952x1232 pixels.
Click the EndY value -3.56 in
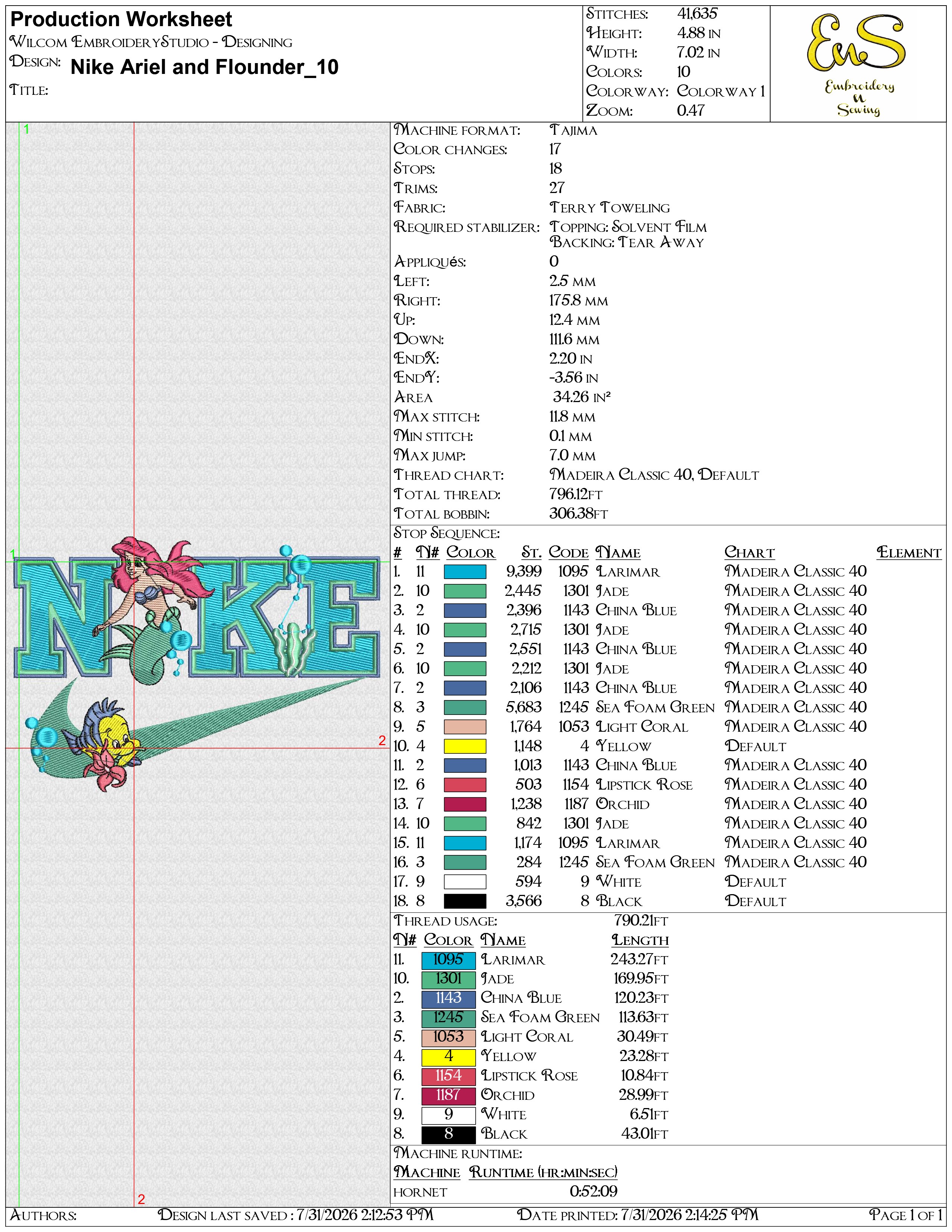click(x=573, y=378)
